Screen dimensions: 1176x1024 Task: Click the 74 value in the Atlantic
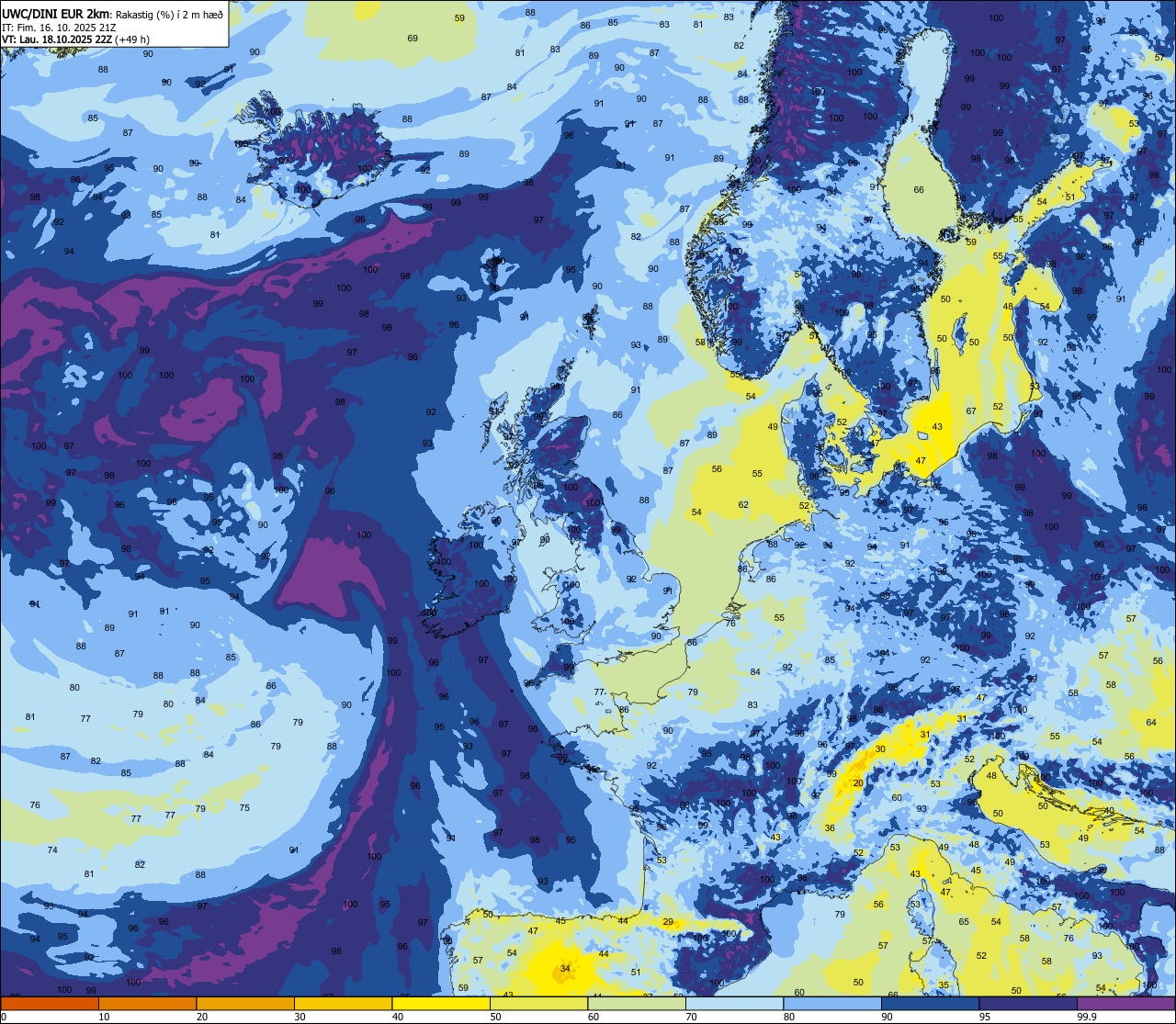[52, 850]
